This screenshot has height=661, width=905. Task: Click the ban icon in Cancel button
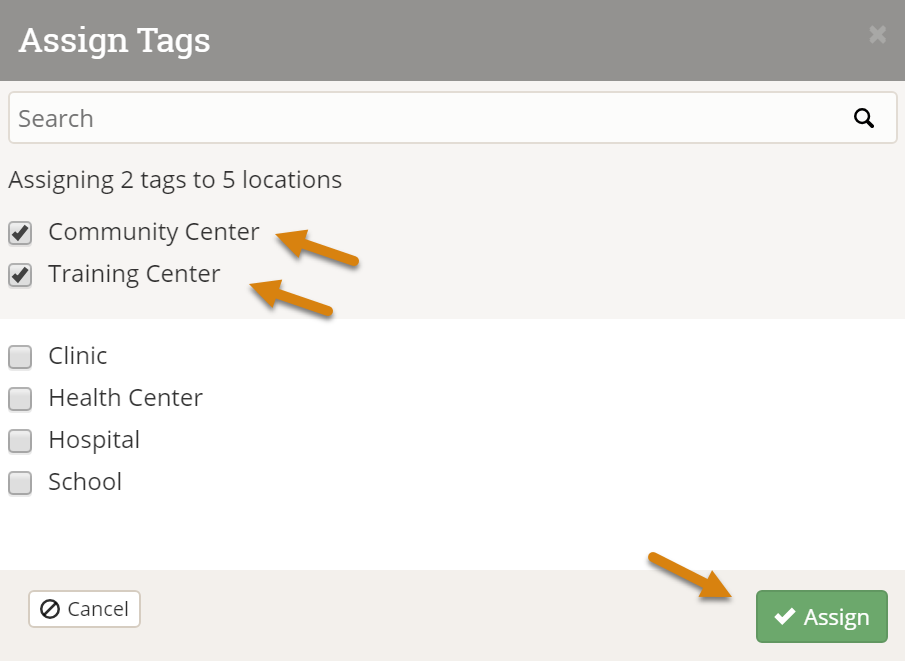(50, 609)
